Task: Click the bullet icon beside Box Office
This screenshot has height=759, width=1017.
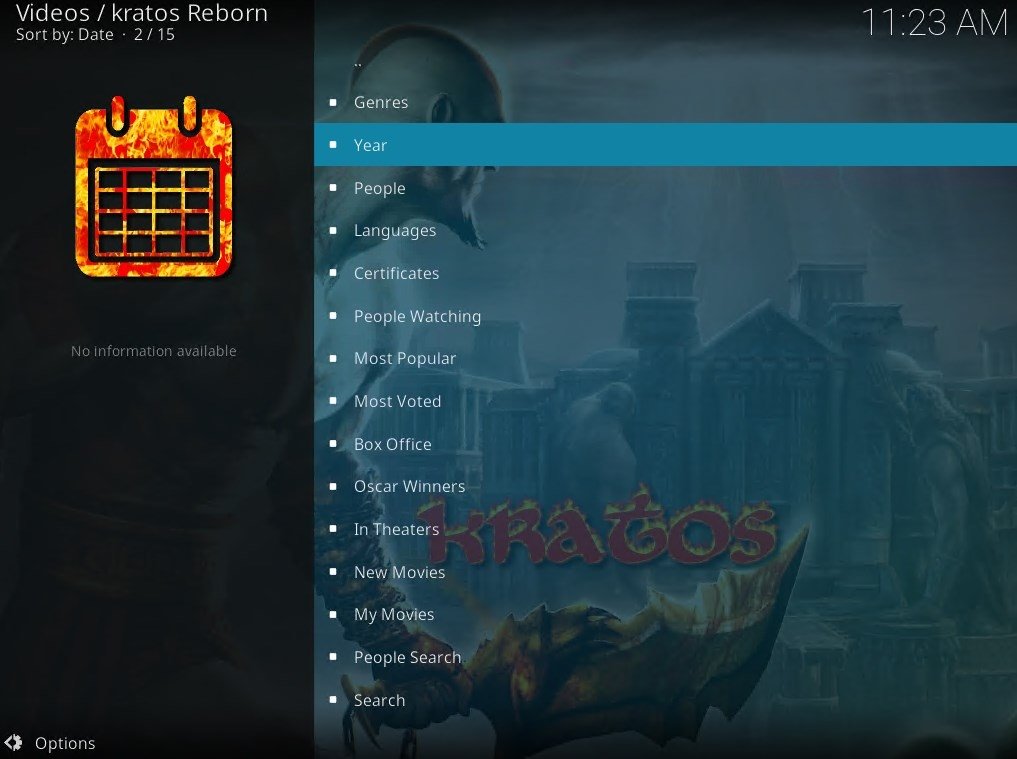Action: (333, 444)
